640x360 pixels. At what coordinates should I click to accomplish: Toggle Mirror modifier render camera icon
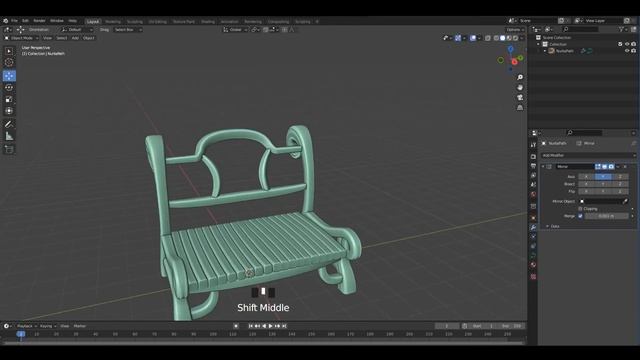[611, 167]
